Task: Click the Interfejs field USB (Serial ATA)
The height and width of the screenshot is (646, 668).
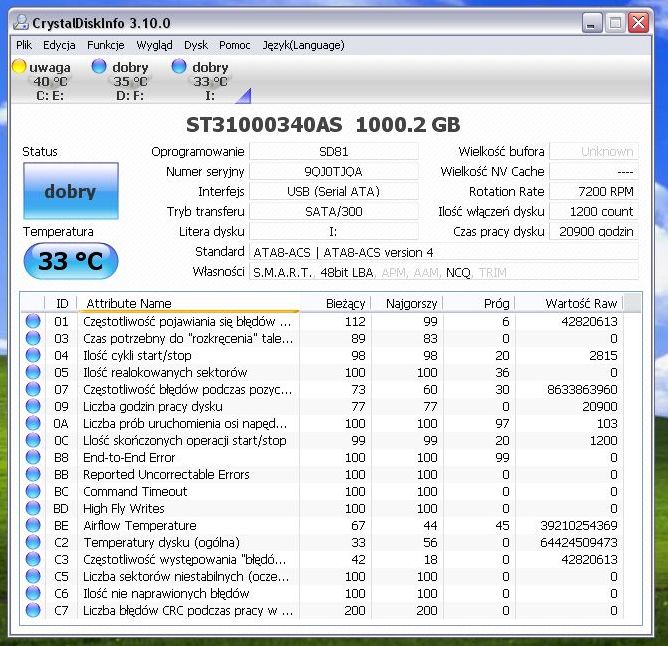Action: 334,192
